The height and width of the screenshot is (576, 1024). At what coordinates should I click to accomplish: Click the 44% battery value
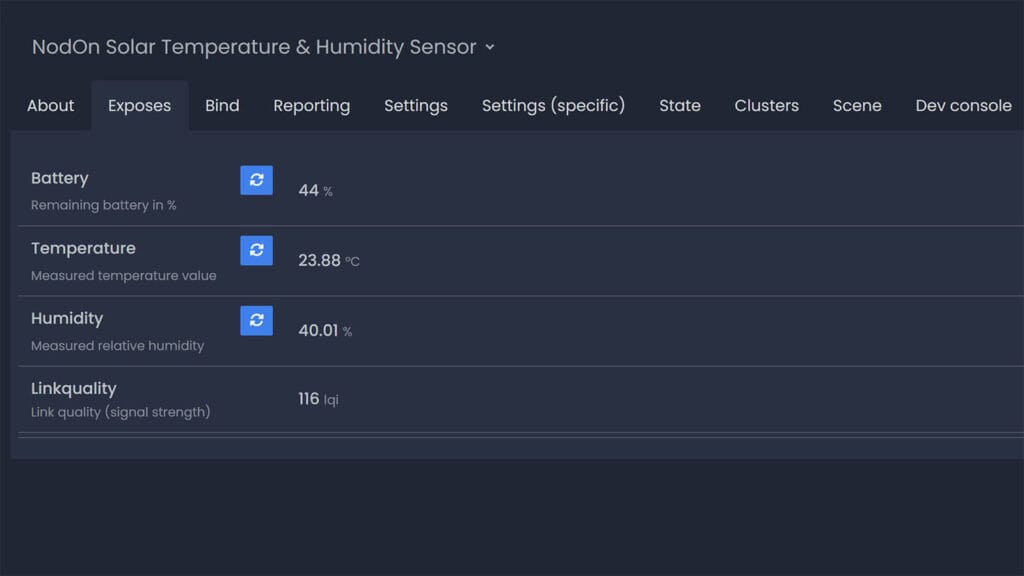[x=314, y=190]
